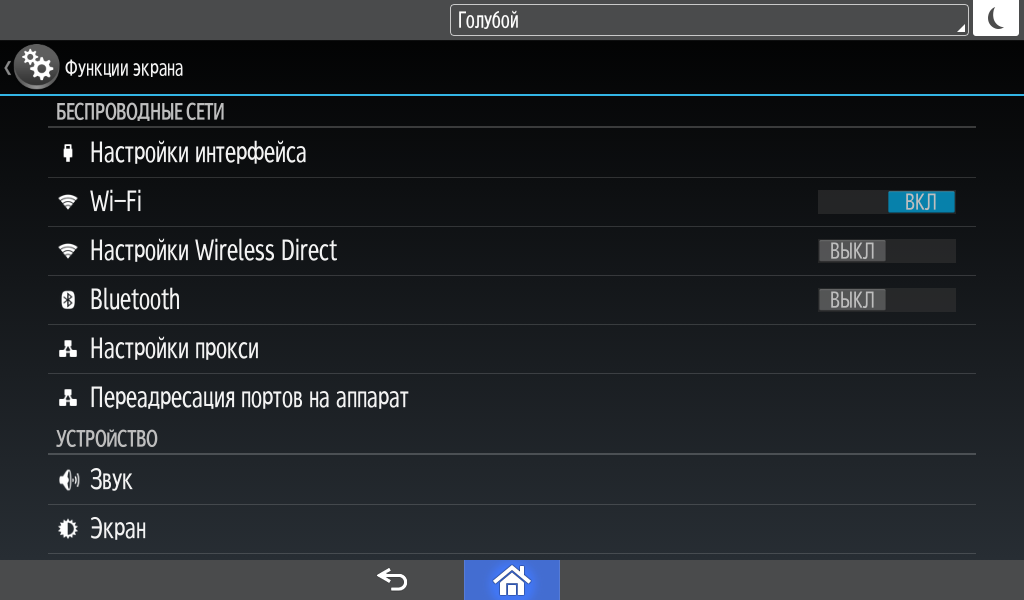The height and width of the screenshot is (600, 1024).
Task: Click the Wi-Fi signal icon
Action: click(x=68, y=202)
